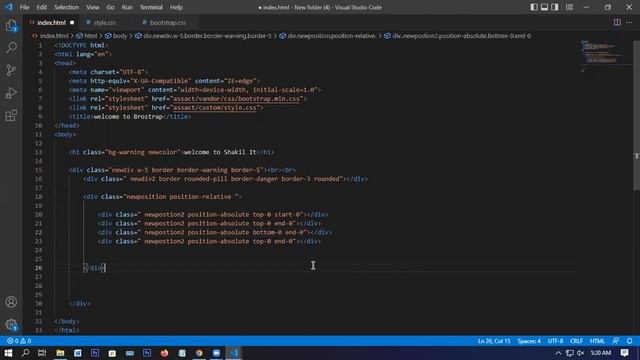Click line number 18 in gutter

38,197
